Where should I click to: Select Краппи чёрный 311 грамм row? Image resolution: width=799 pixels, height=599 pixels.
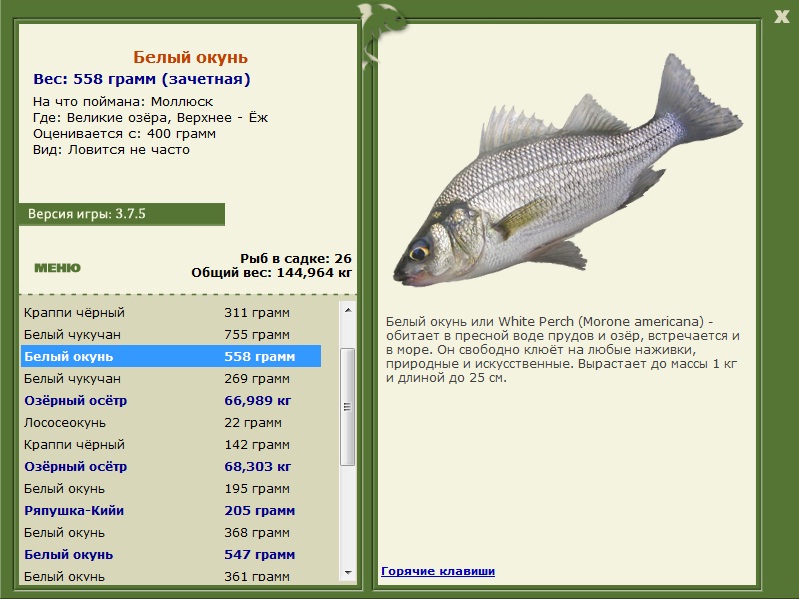pyautogui.click(x=171, y=312)
